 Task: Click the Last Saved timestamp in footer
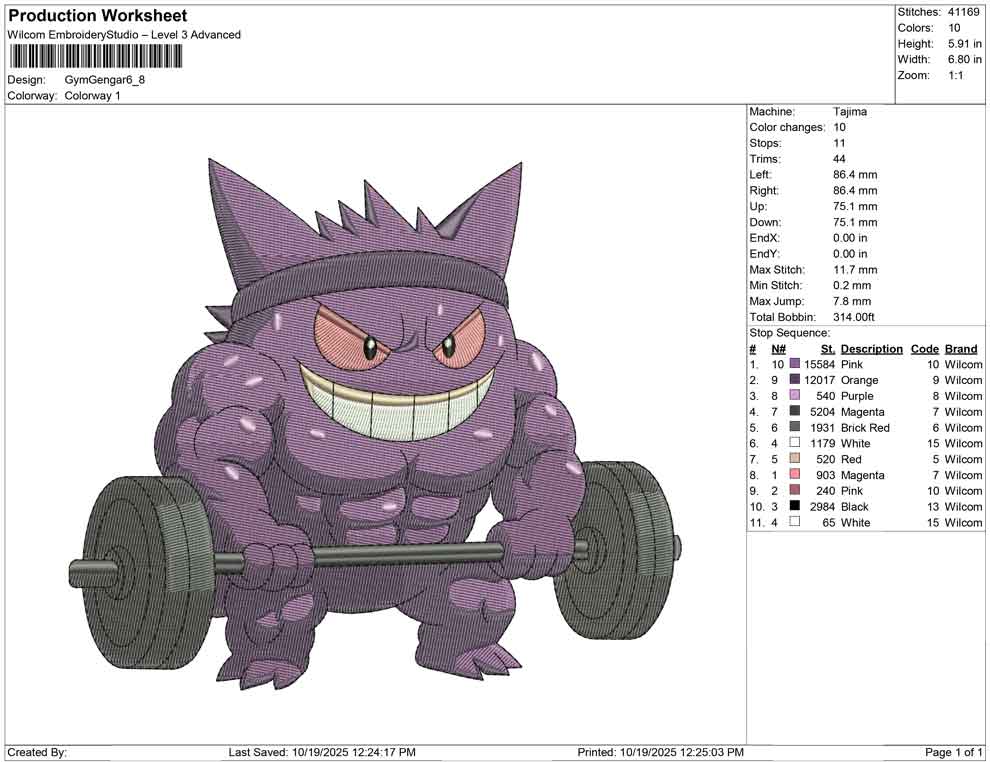click(x=322, y=752)
